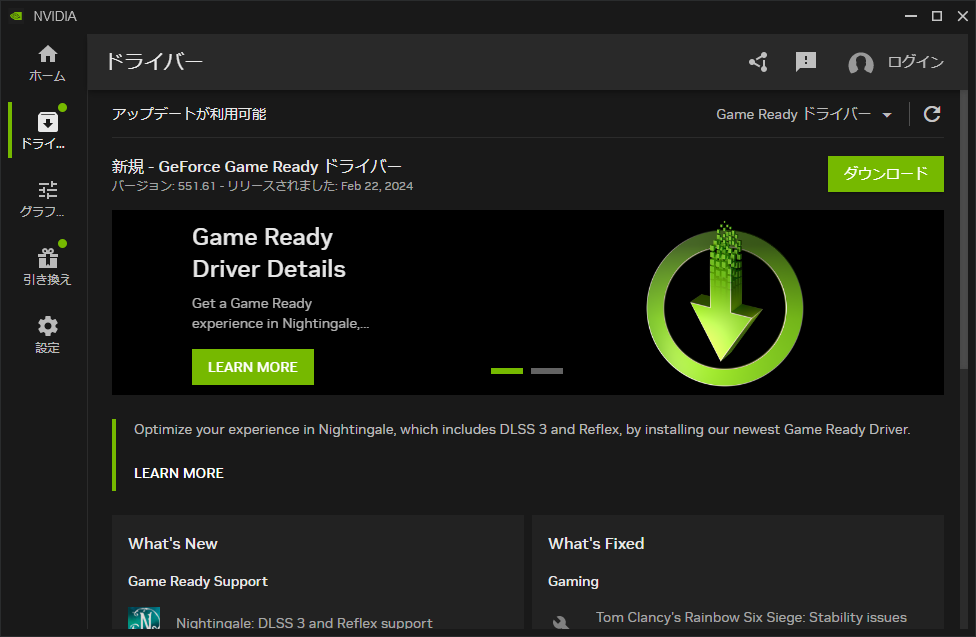Click the Rainbow Six Siege thumbnail under What's Fixed
The image size is (976, 637).
coord(563,620)
